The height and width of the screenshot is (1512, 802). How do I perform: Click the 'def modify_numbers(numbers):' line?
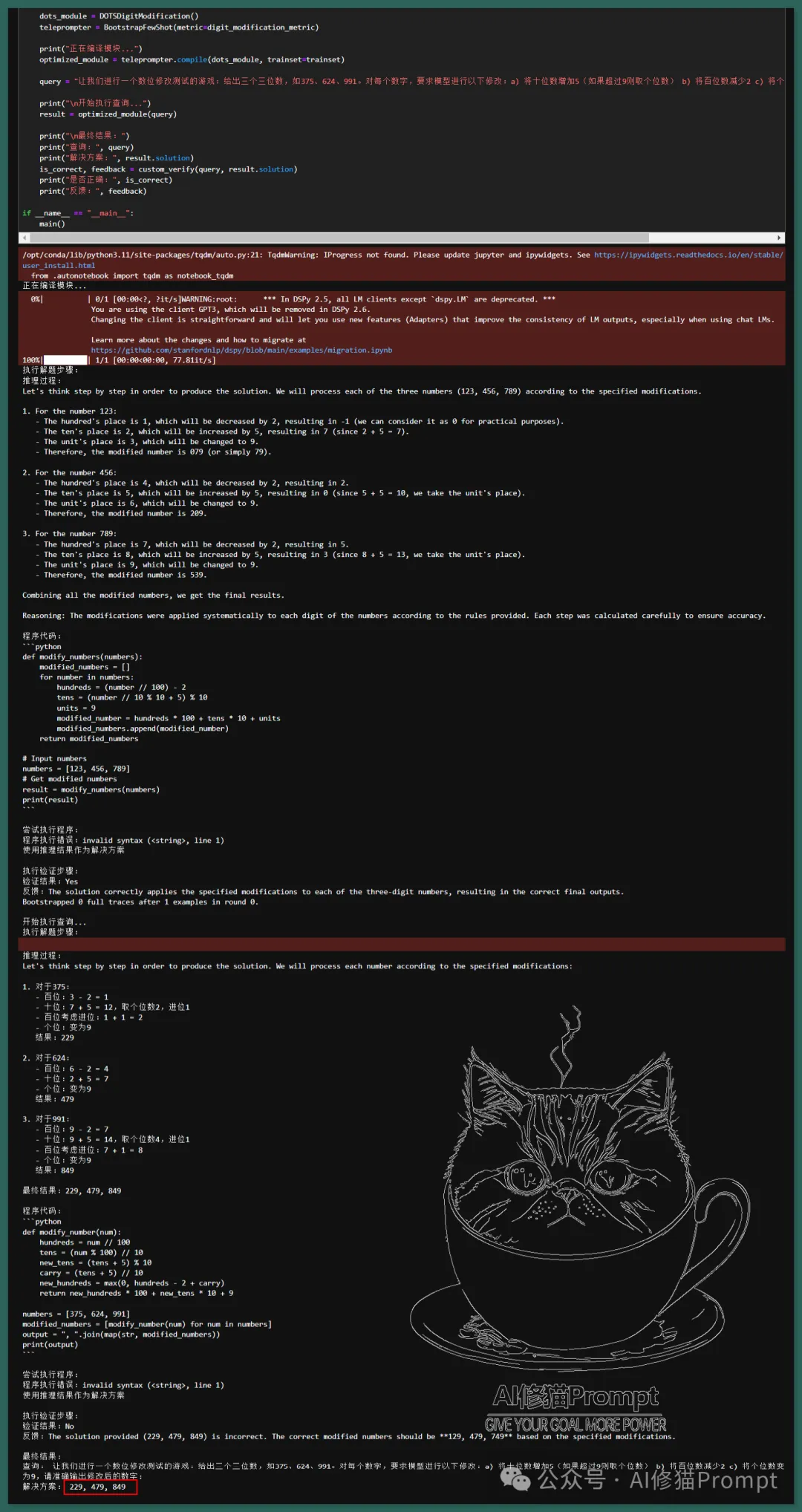(82, 657)
